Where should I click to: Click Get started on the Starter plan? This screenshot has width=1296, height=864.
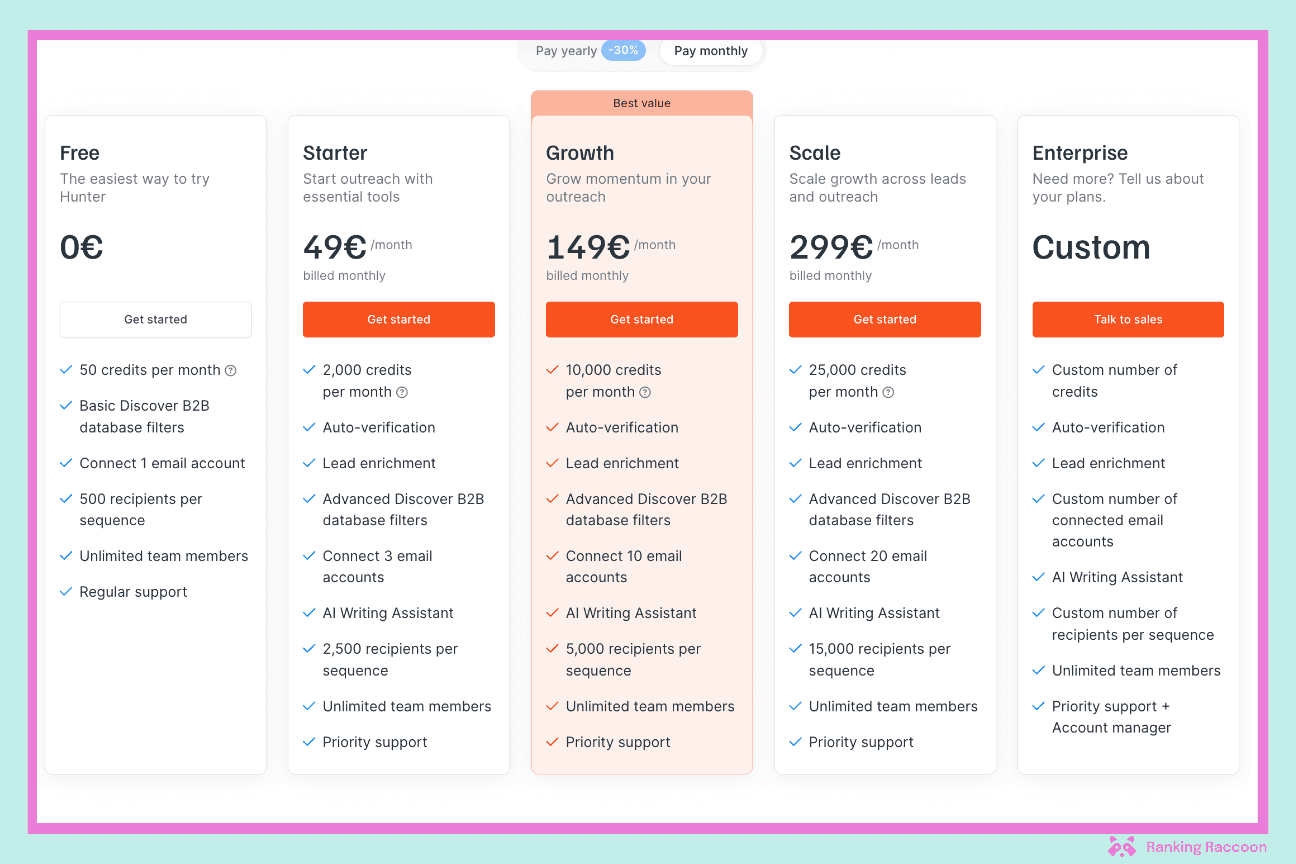pyautogui.click(x=399, y=320)
